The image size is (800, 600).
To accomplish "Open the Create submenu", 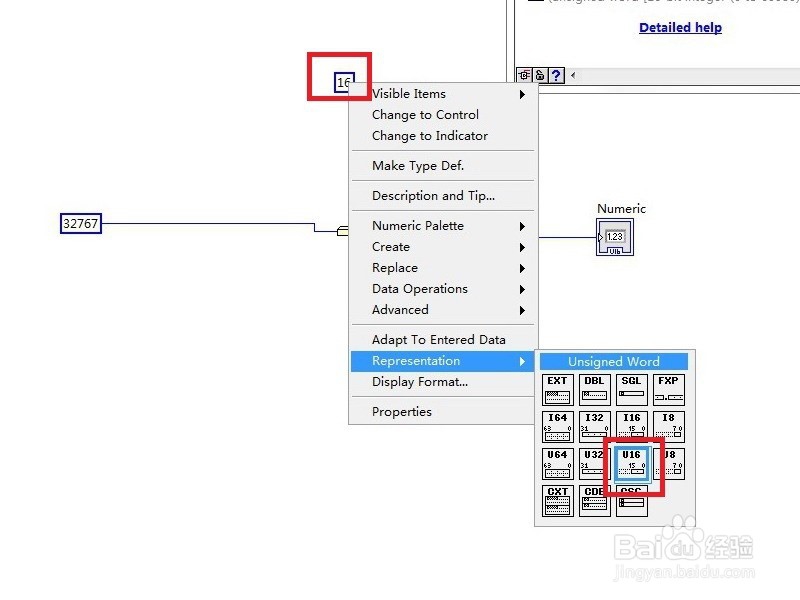I will pos(443,247).
